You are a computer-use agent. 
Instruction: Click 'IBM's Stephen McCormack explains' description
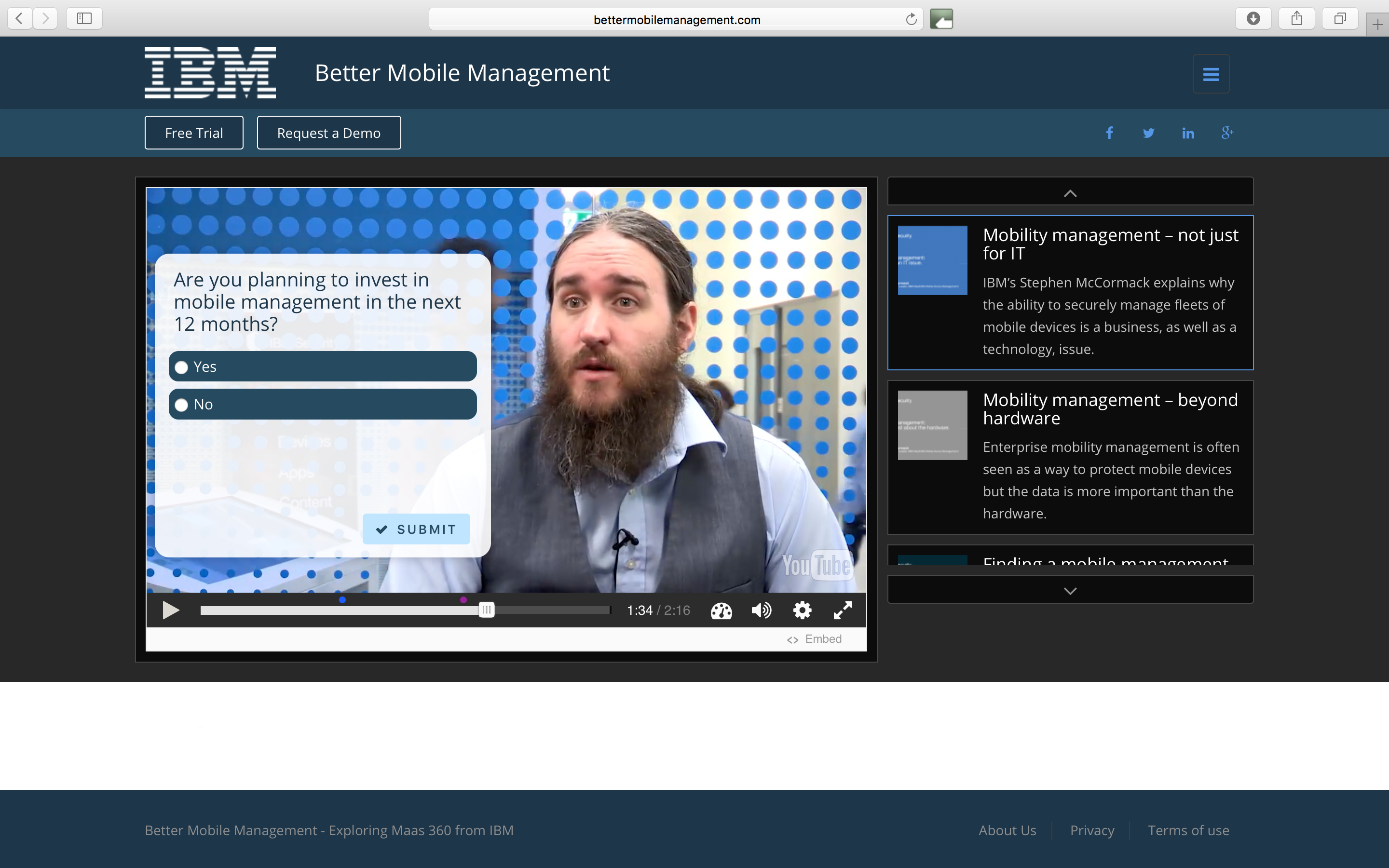pyautogui.click(x=1109, y=316)
